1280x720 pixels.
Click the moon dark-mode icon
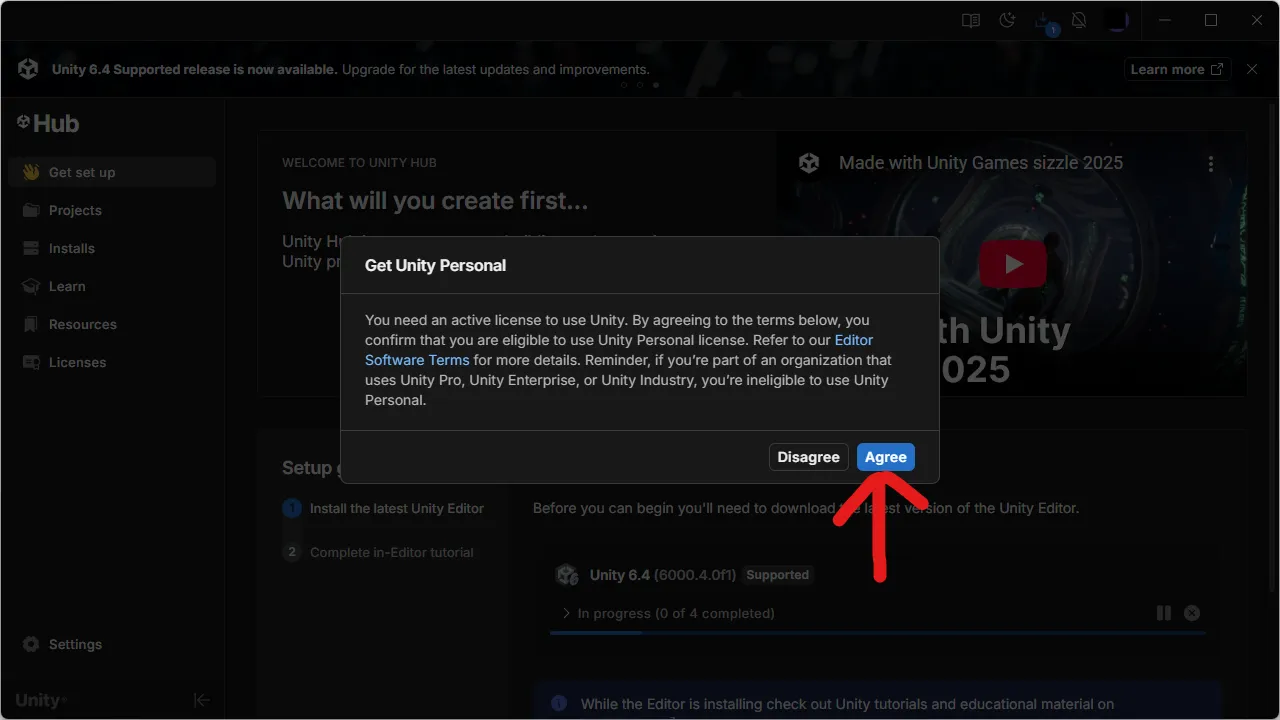pos(1007,20)
